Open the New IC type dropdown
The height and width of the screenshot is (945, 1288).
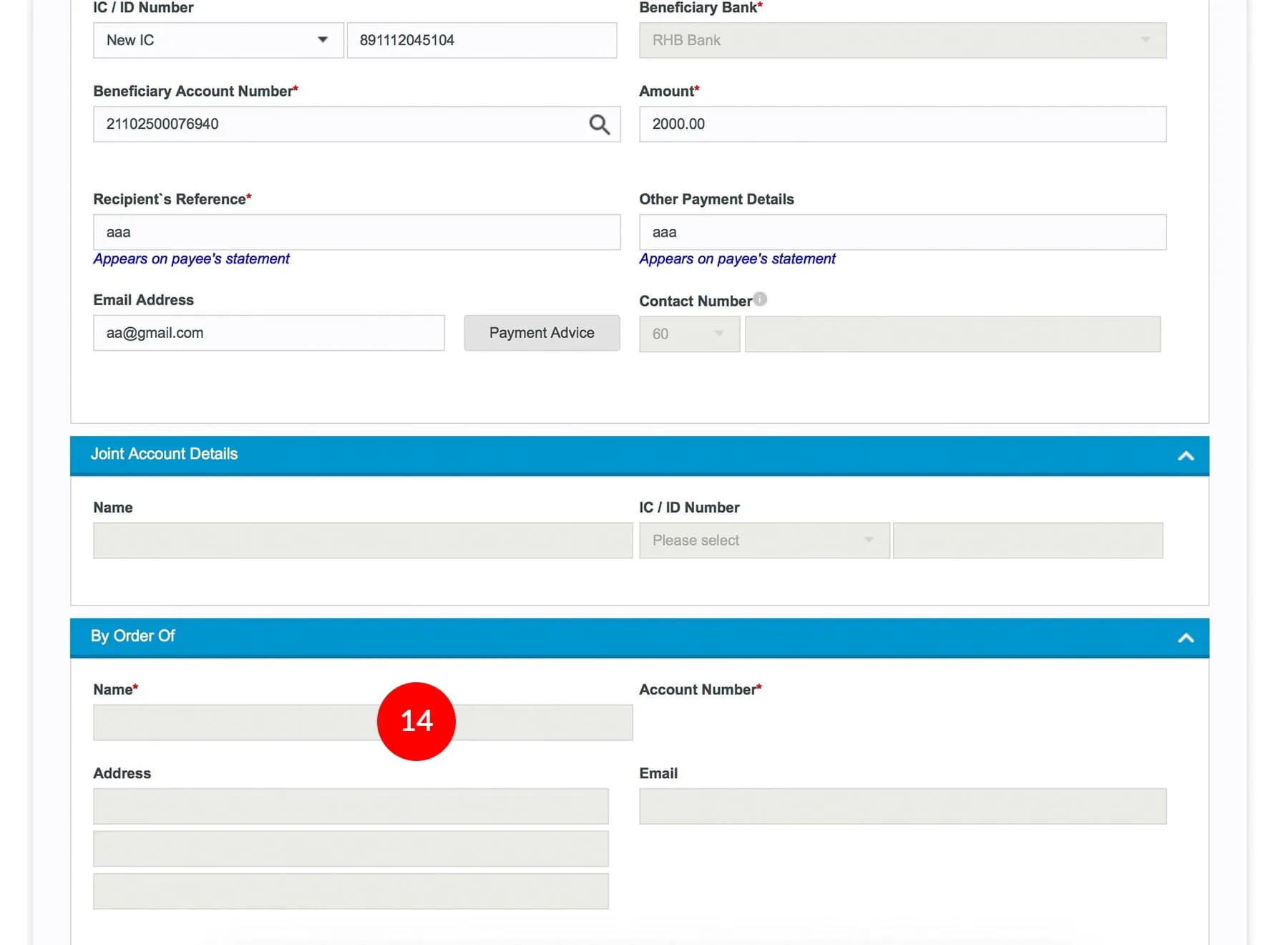(x=218, y=41)
